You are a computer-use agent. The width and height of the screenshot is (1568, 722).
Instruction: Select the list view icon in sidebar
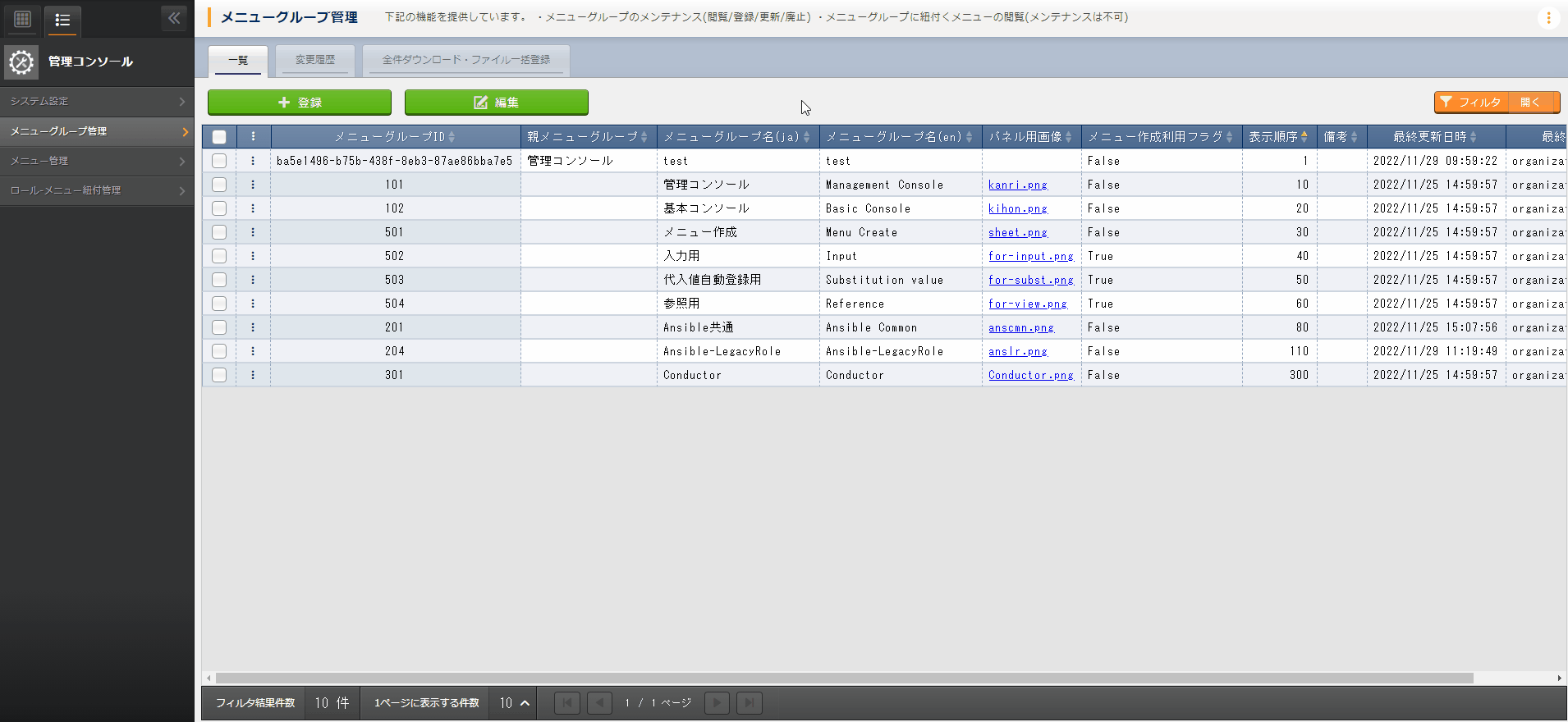62,19
